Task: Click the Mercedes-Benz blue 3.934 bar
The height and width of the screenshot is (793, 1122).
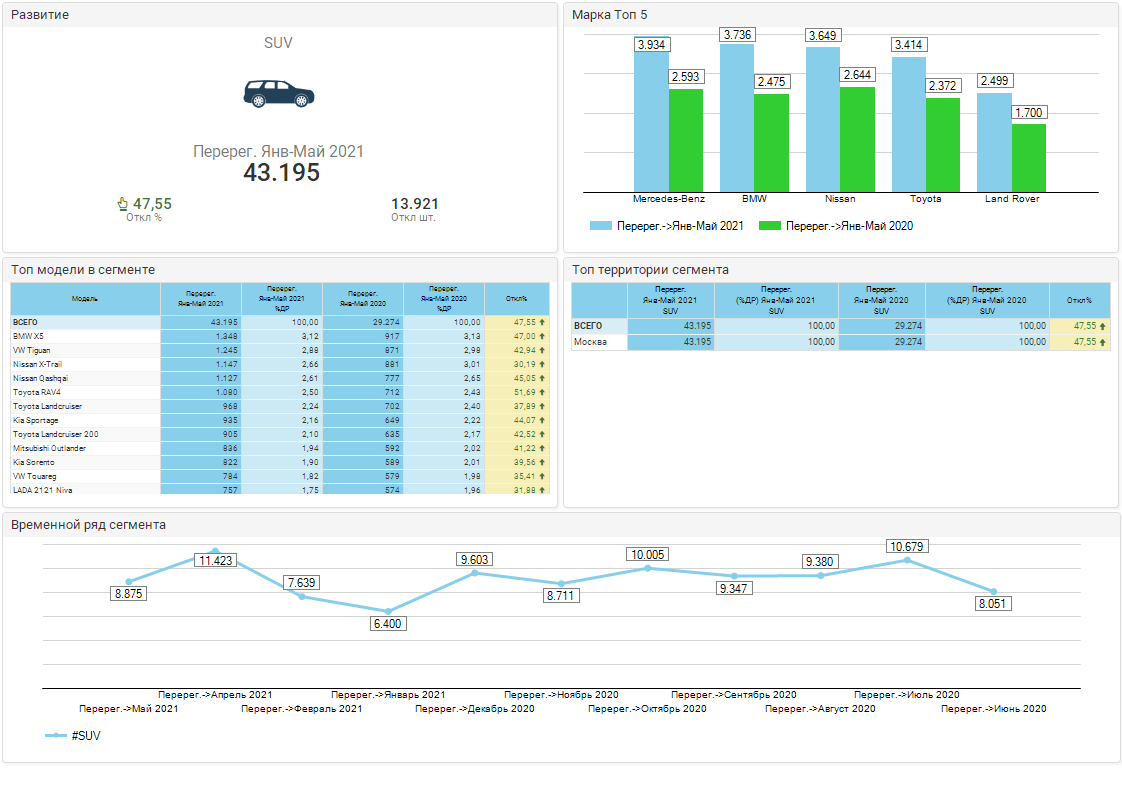Action: click(651, 120)
